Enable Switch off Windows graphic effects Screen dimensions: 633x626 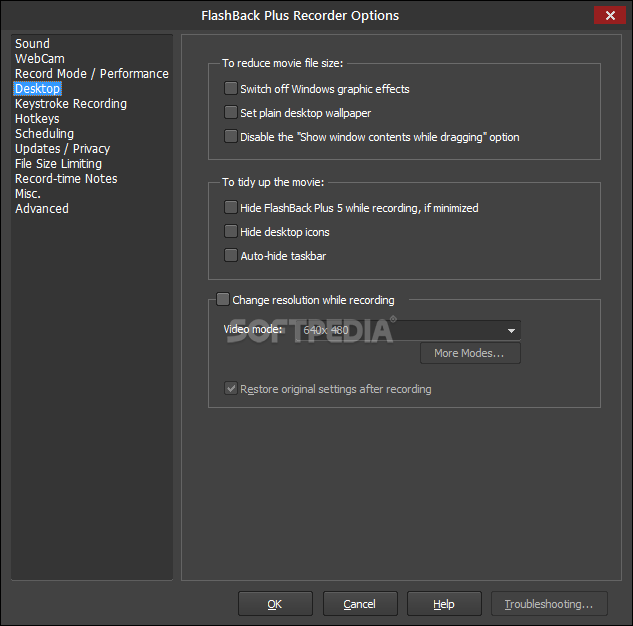click(231, 88)
